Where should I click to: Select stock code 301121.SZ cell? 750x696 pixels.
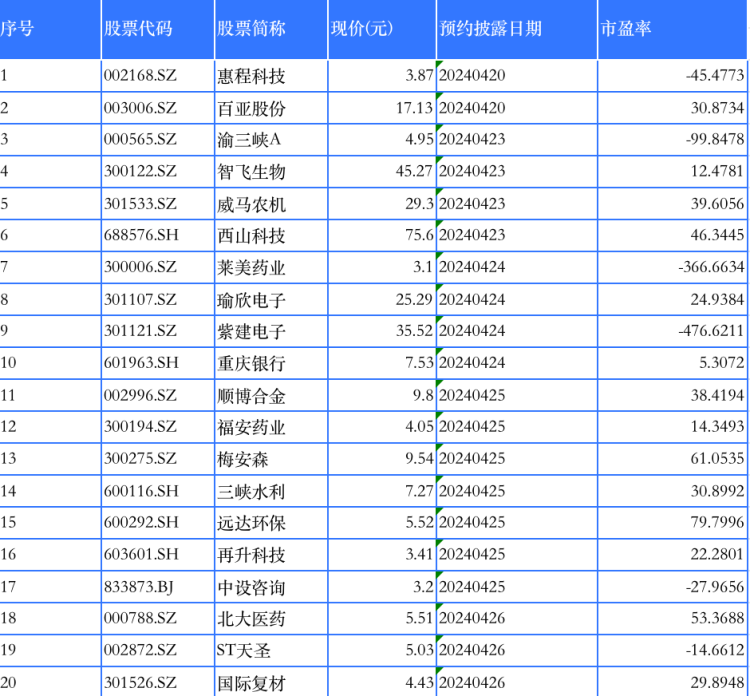[158, 331]
